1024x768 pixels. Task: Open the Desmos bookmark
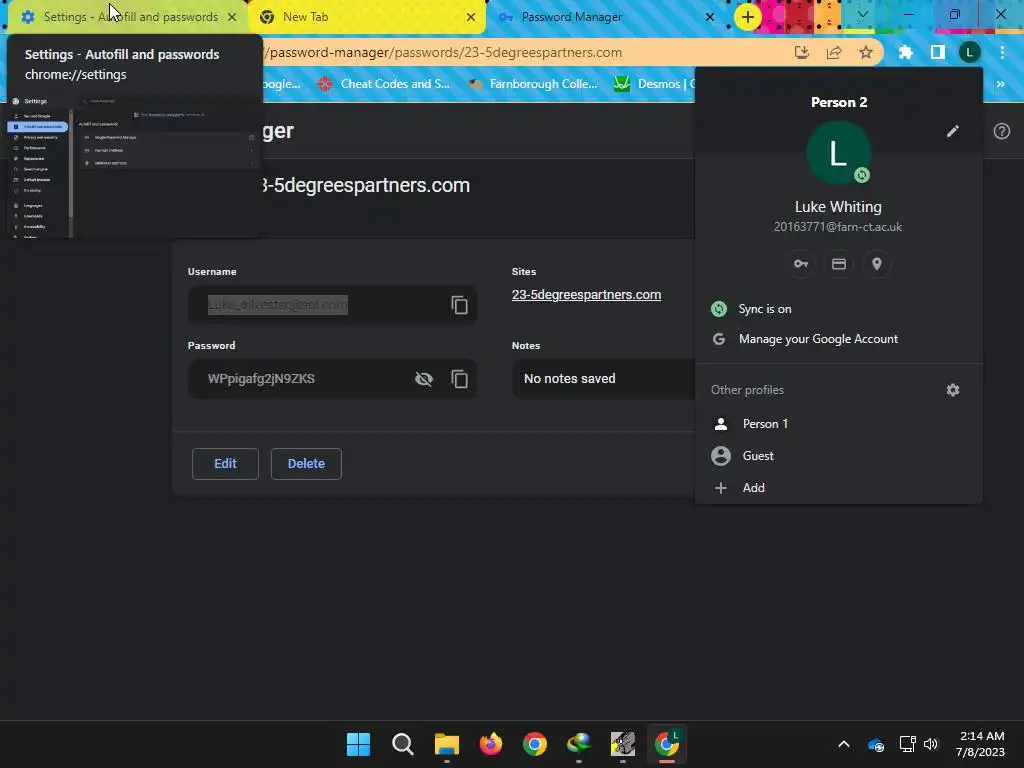(x=654, y=84)
